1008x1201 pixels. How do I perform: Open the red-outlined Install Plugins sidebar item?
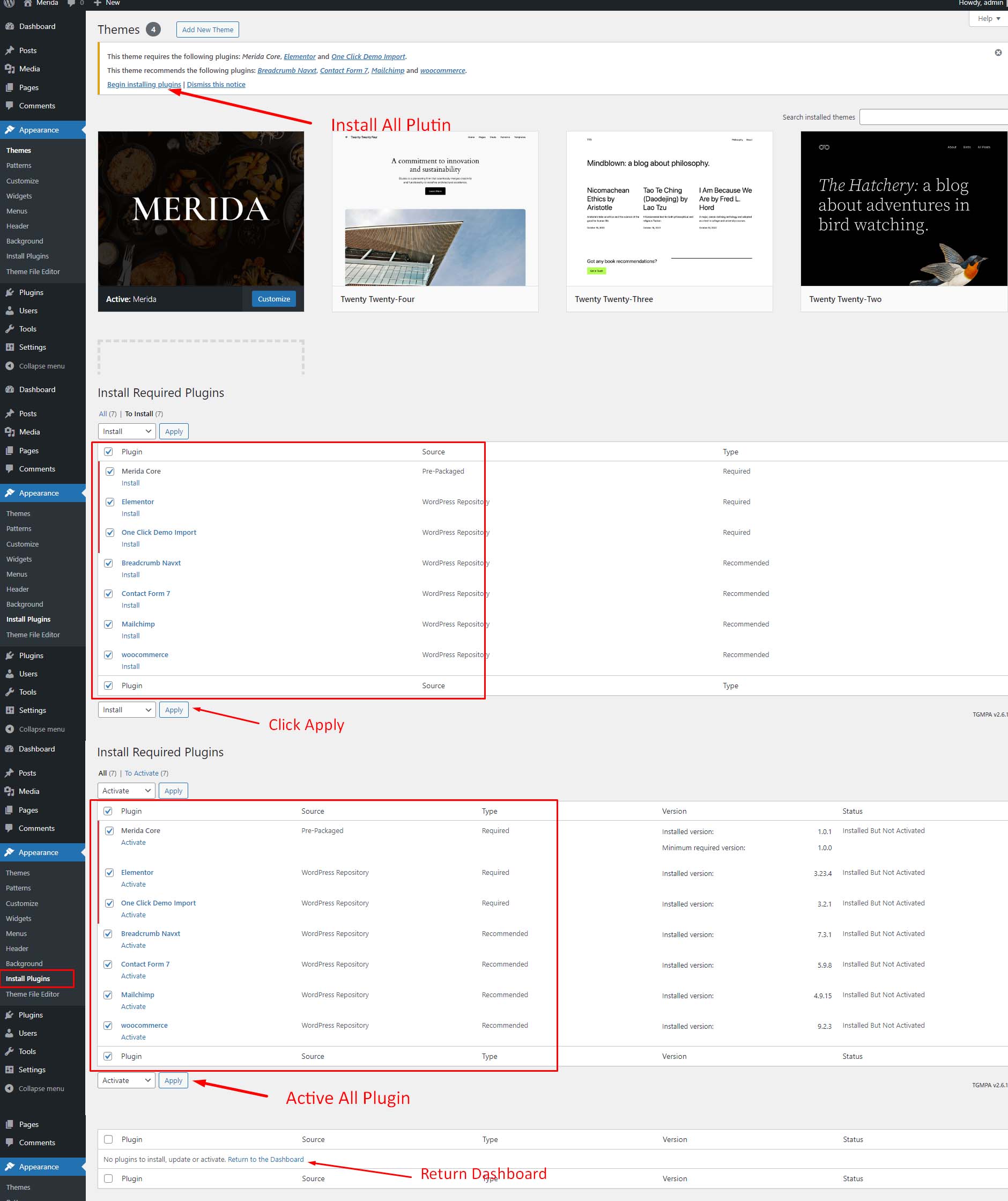coord(37,978)
